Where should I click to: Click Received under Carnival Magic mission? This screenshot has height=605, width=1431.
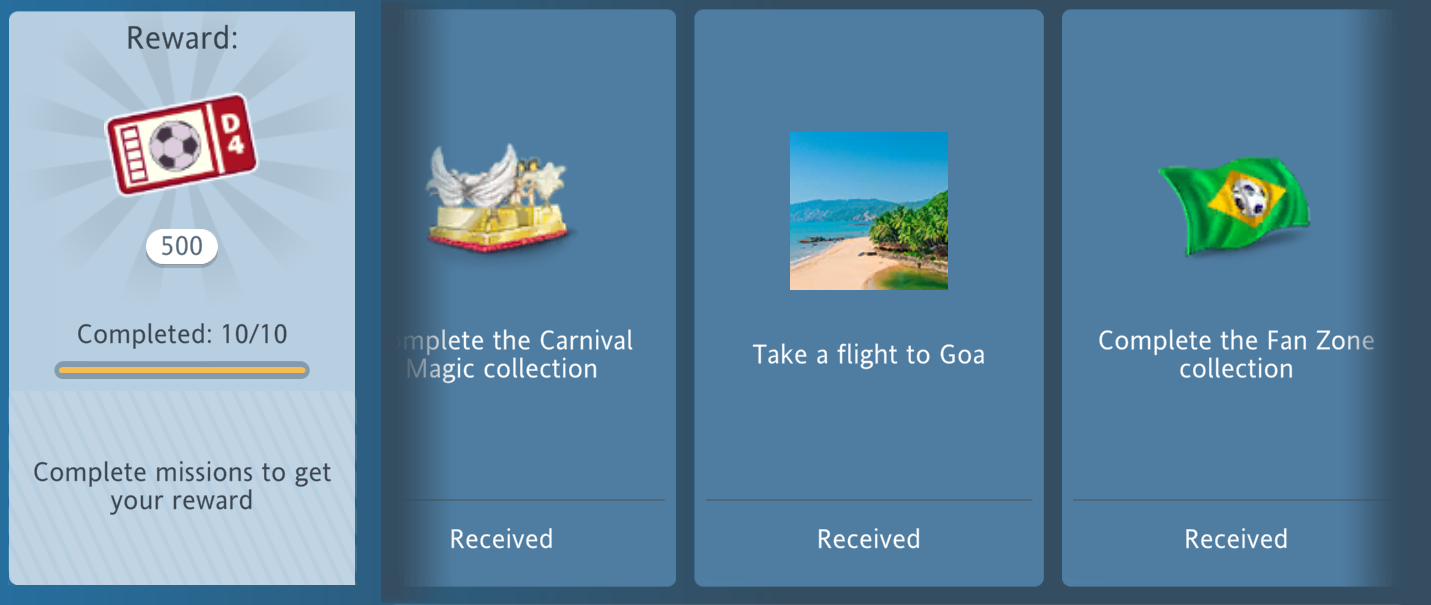tap(501, 539)
